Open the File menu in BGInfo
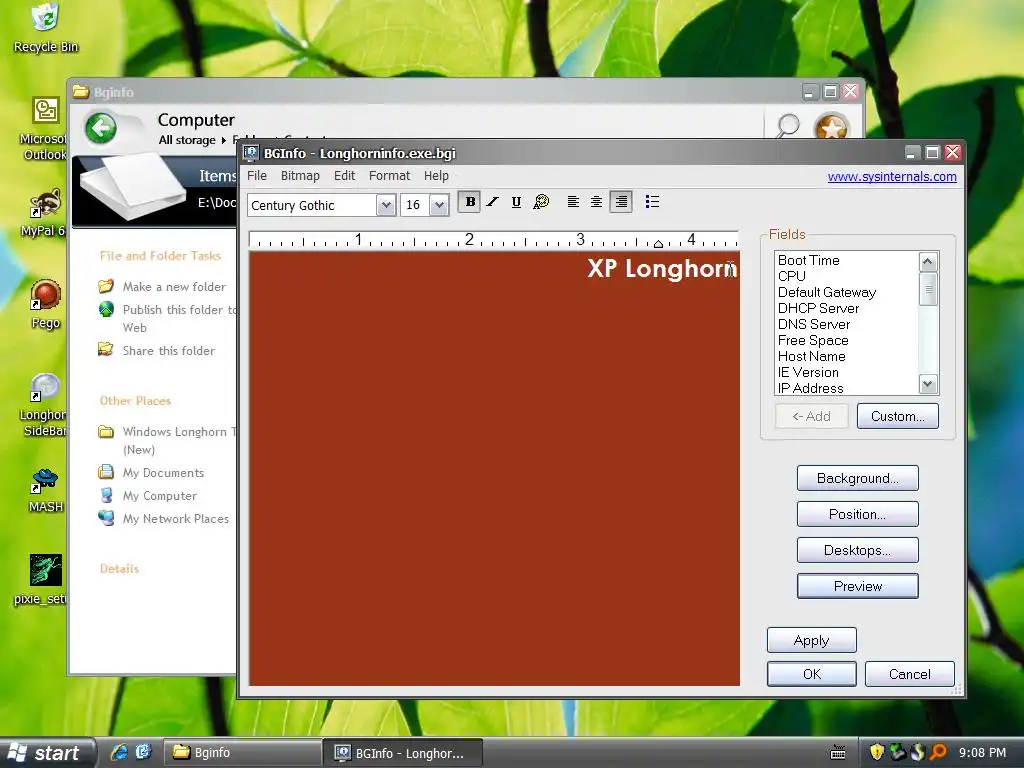 coord(257,176)
